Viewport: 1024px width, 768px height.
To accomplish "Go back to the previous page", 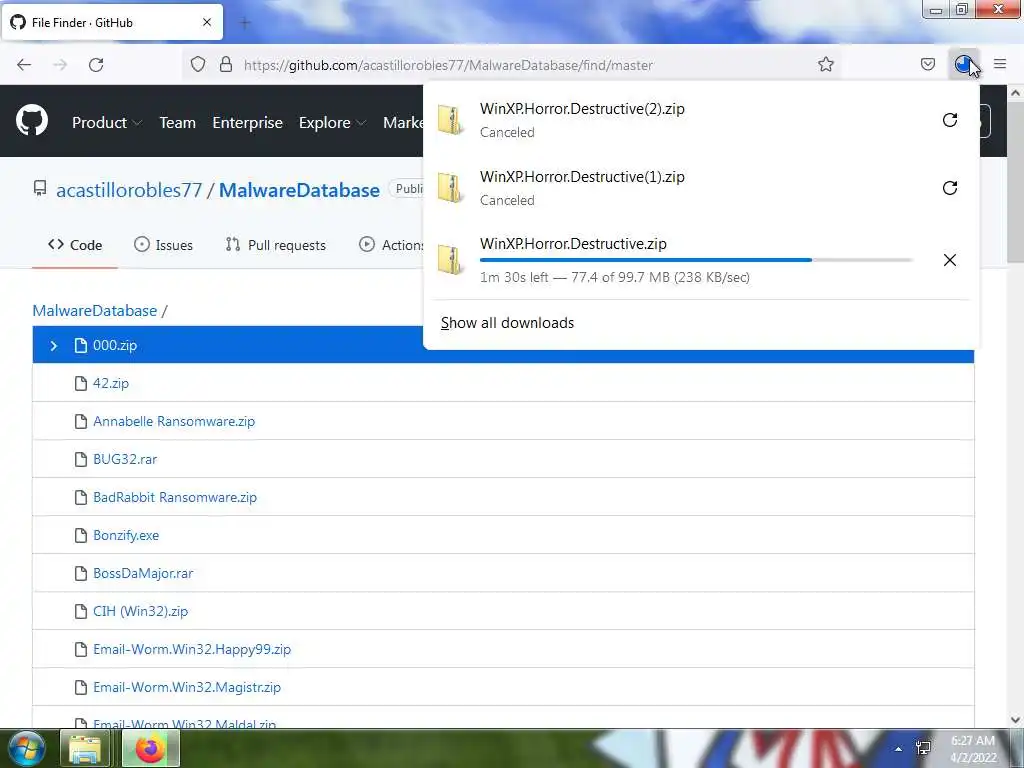I will (24, 65).
